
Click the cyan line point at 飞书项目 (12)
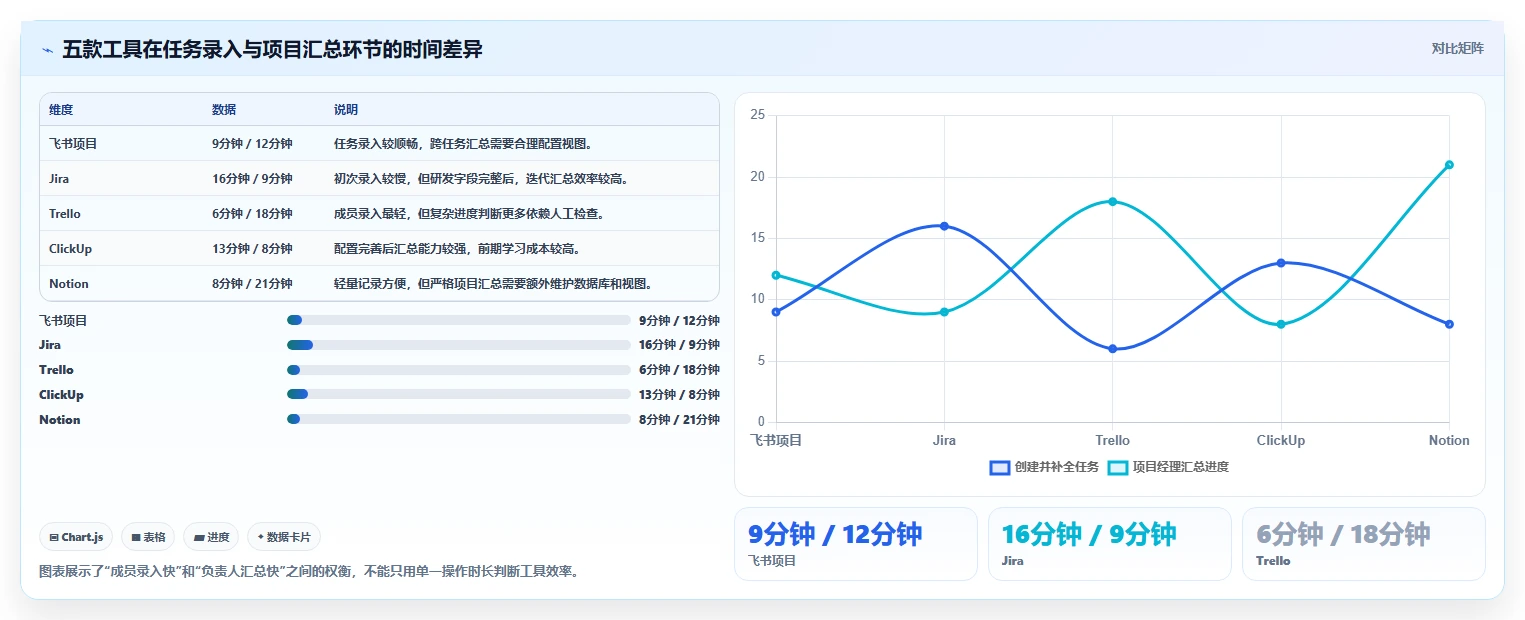(x=776, y=275)
